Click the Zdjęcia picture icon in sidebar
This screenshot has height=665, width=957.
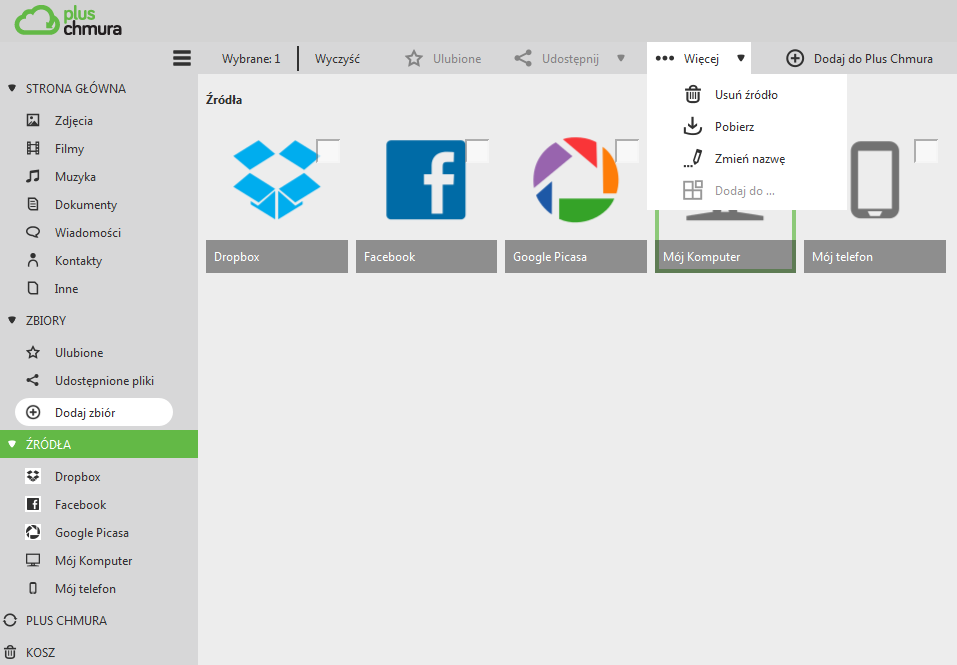click(x=33, y=120)
